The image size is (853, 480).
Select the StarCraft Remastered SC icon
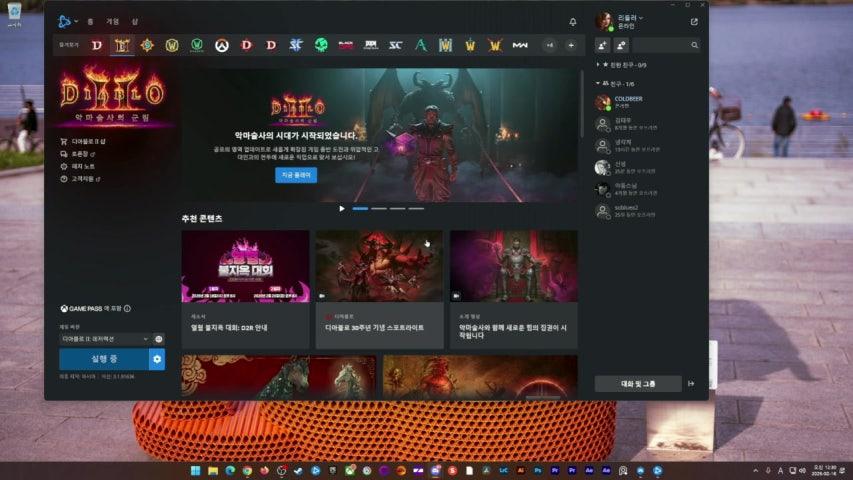tap(395, 45)
